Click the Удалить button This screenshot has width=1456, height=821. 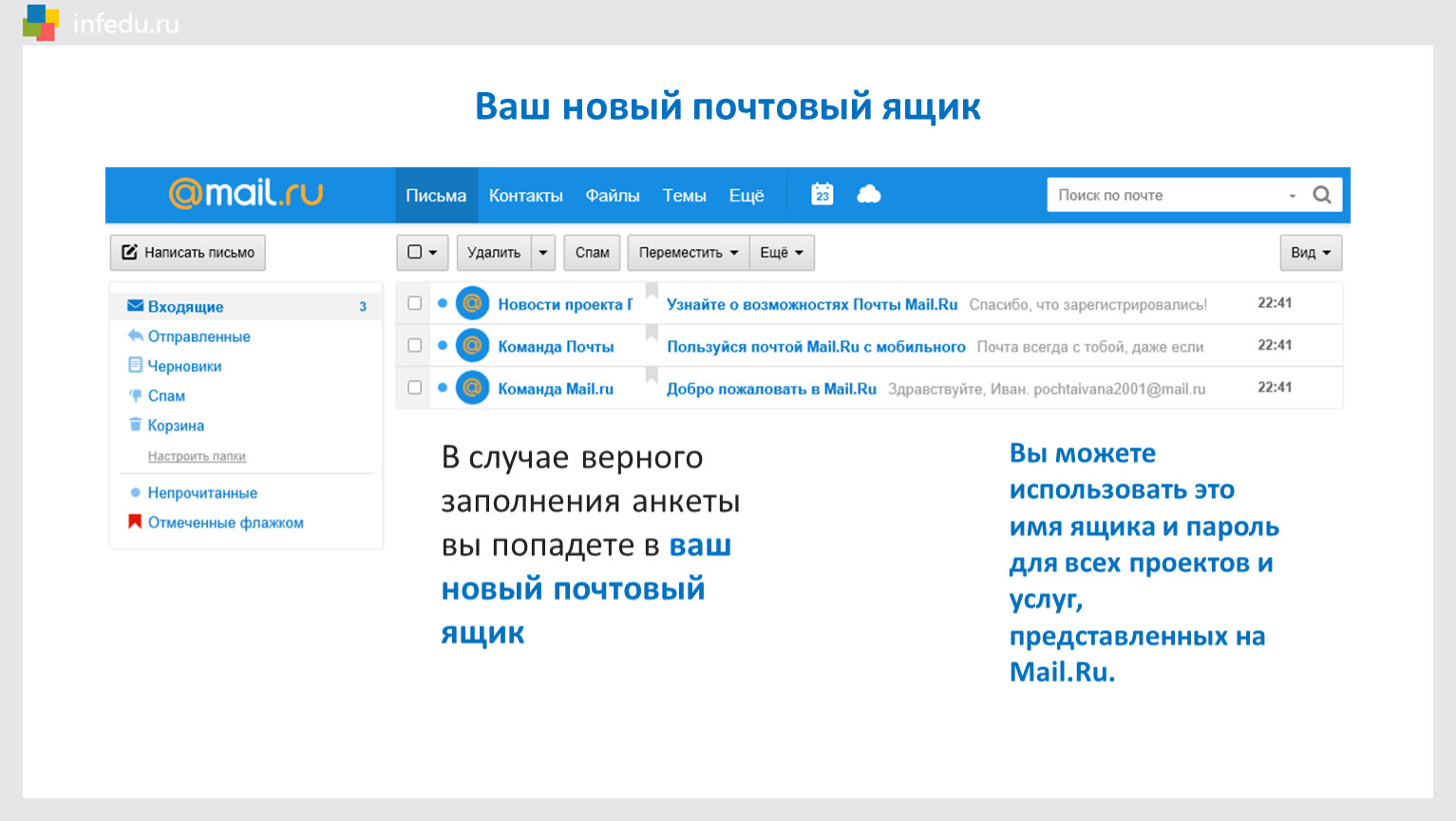(x=494, y=253)
